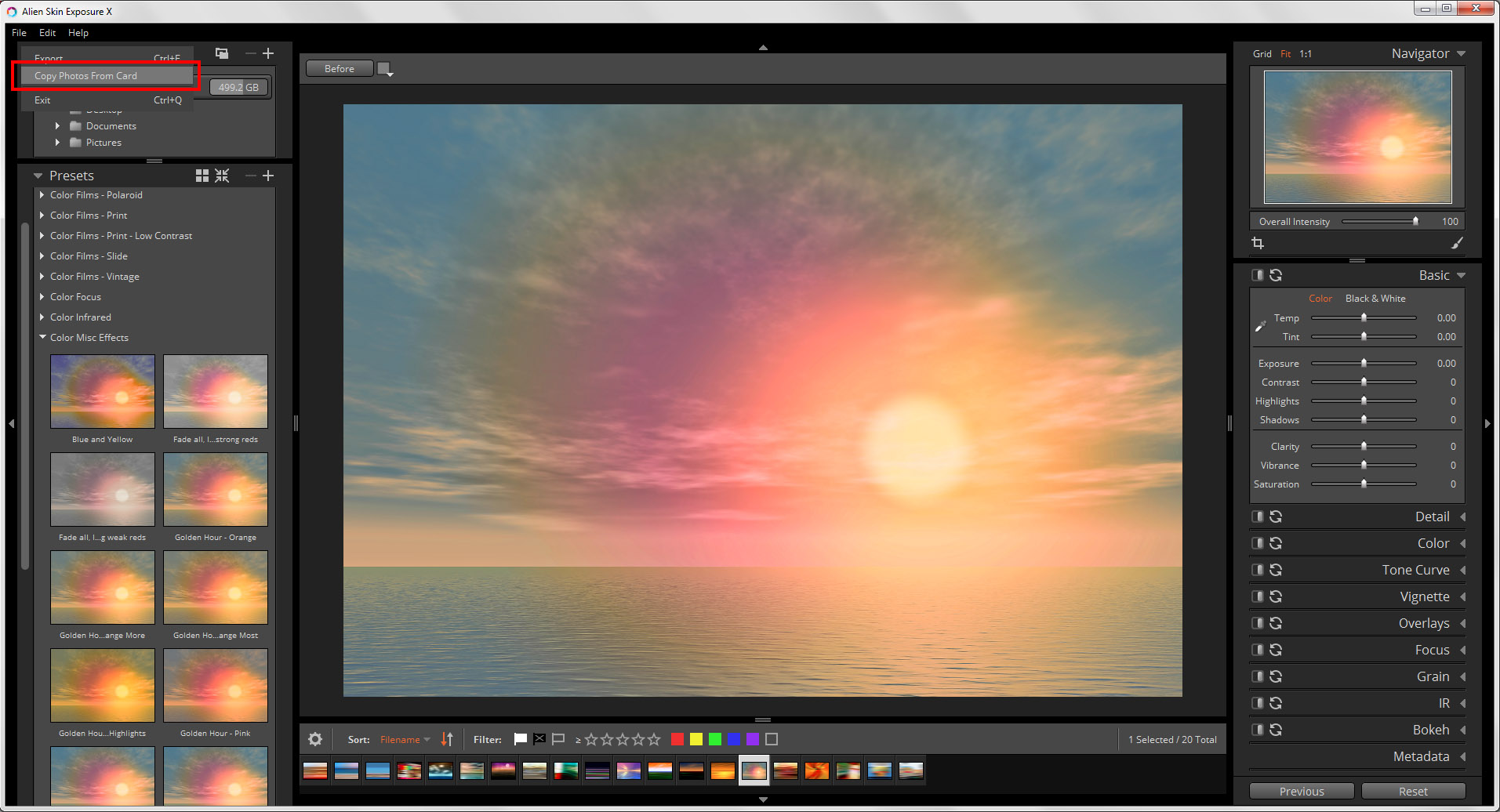Screen dimensions: 1500x812
Task: Filter by red color label
Action: (677, 739)
